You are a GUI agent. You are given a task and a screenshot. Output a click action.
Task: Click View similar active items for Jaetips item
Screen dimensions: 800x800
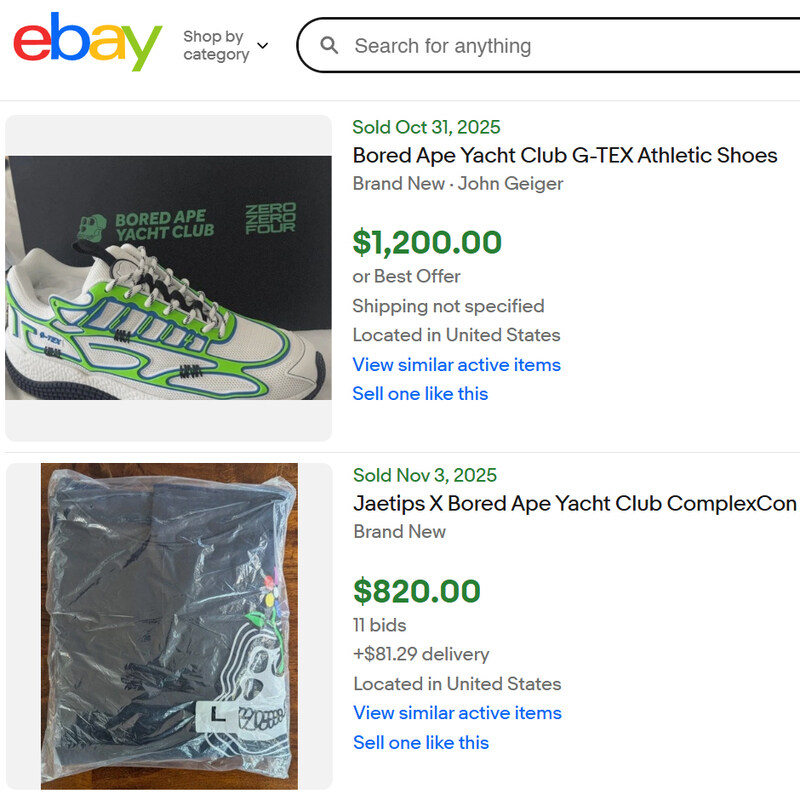[x=457, y=712]
